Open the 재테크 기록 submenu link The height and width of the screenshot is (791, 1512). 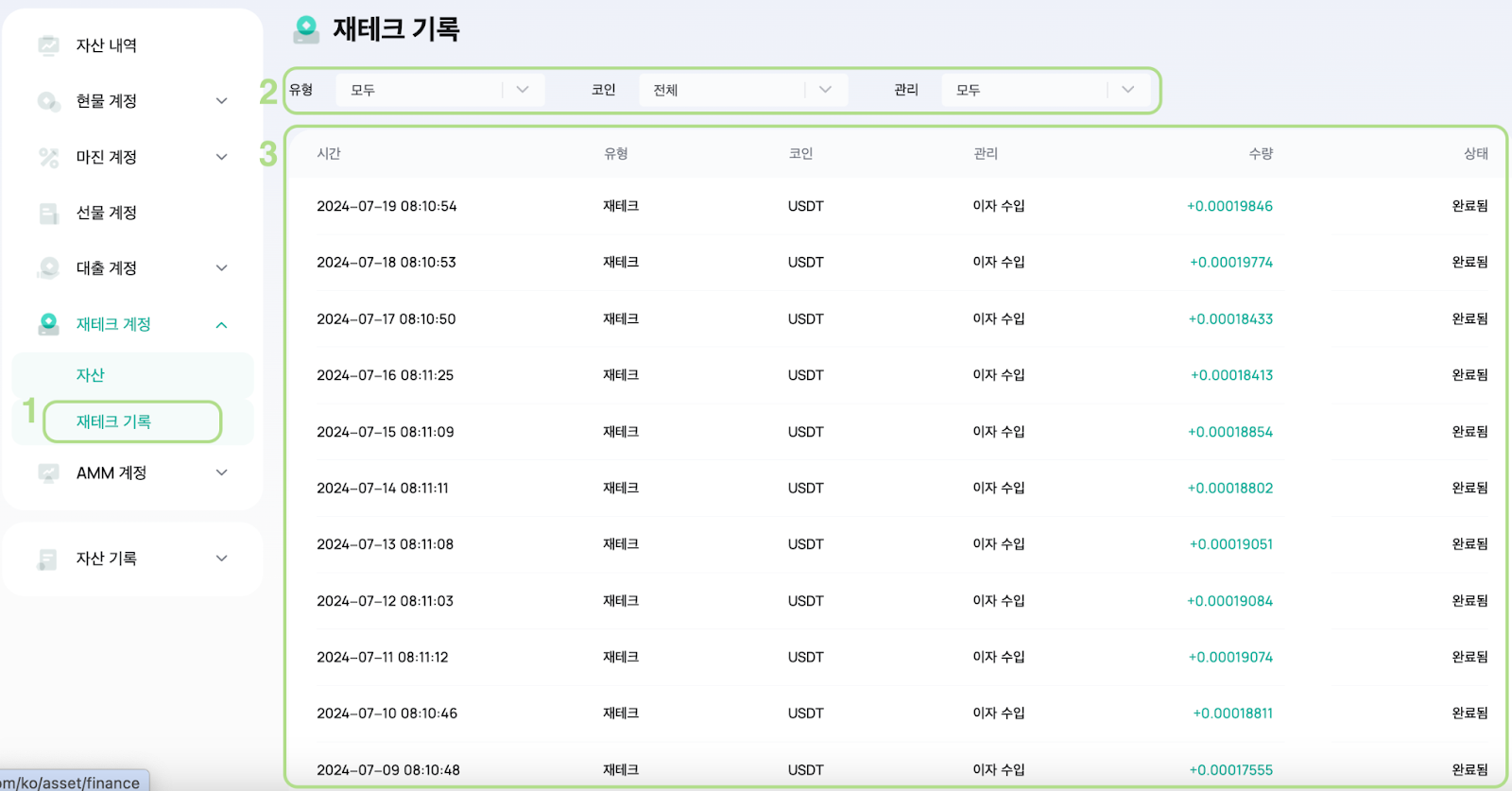(x=113, y=421)
